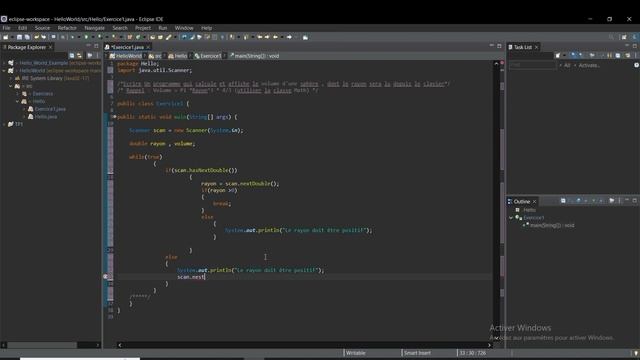Collapse Exercice1 class in Outline
This screenshot has width=640, height=360.
point(511,218)
